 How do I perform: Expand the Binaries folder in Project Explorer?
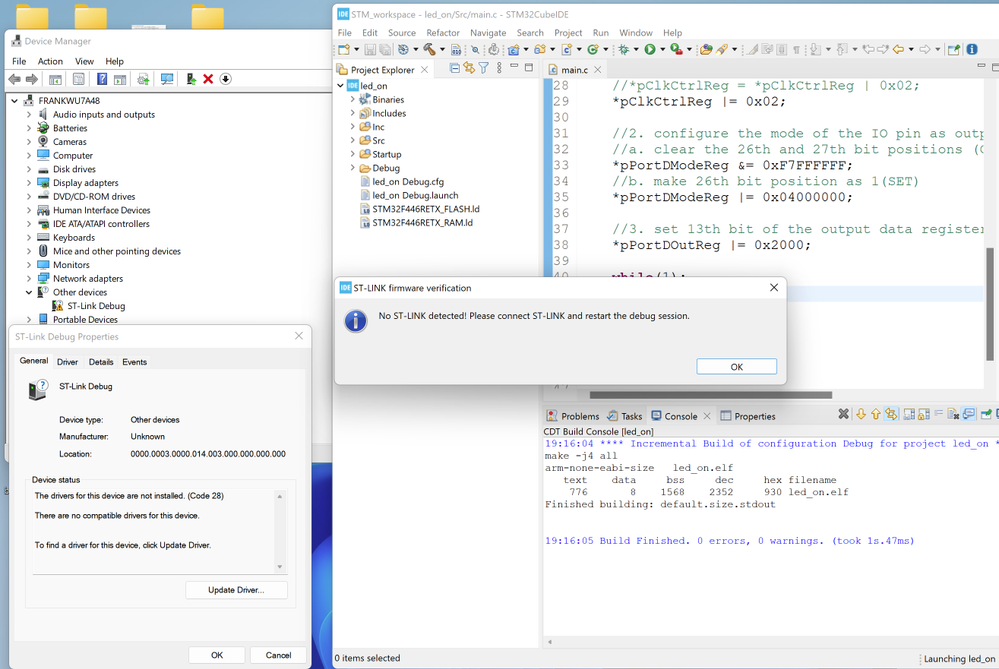[x=352, y=99]
